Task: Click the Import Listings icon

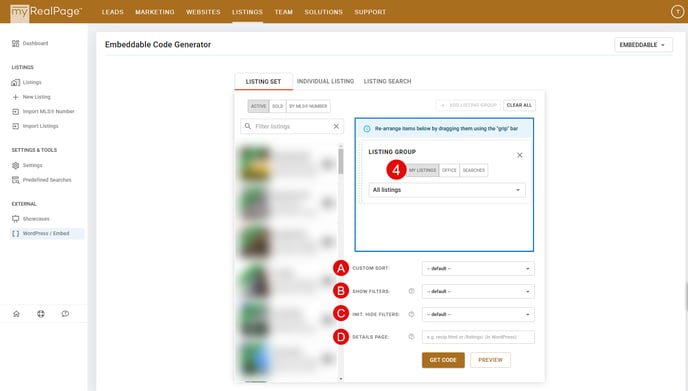Action: [x=15, y=126]
